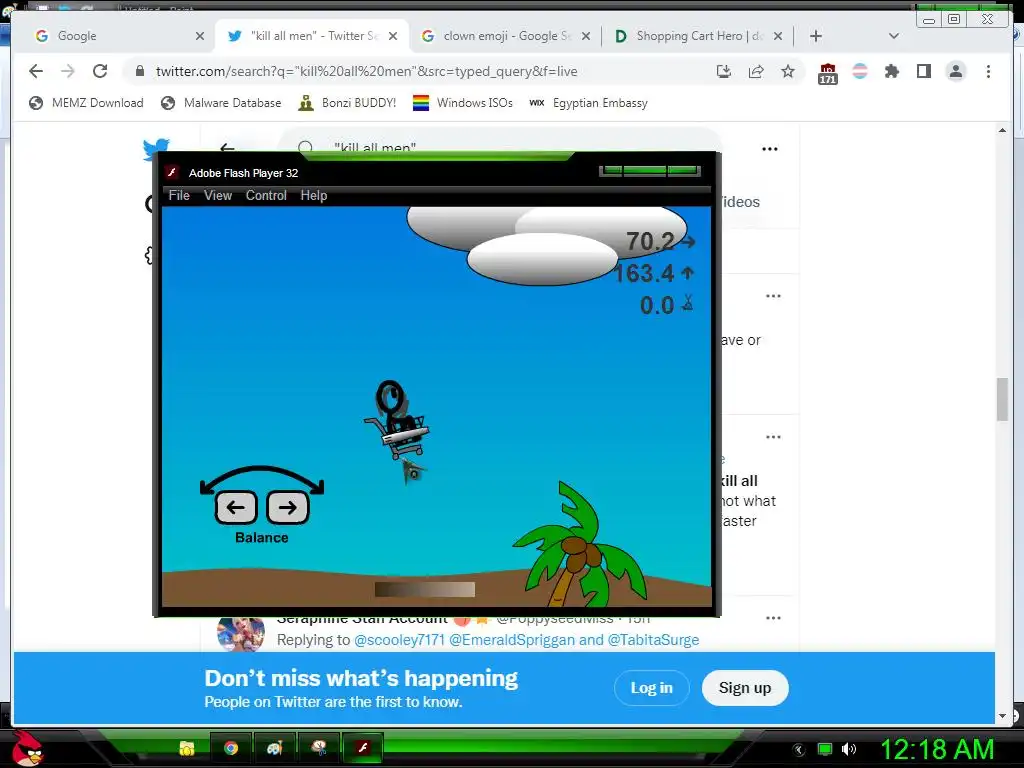Open the Help menu in Flash Player

pos(313,195)
